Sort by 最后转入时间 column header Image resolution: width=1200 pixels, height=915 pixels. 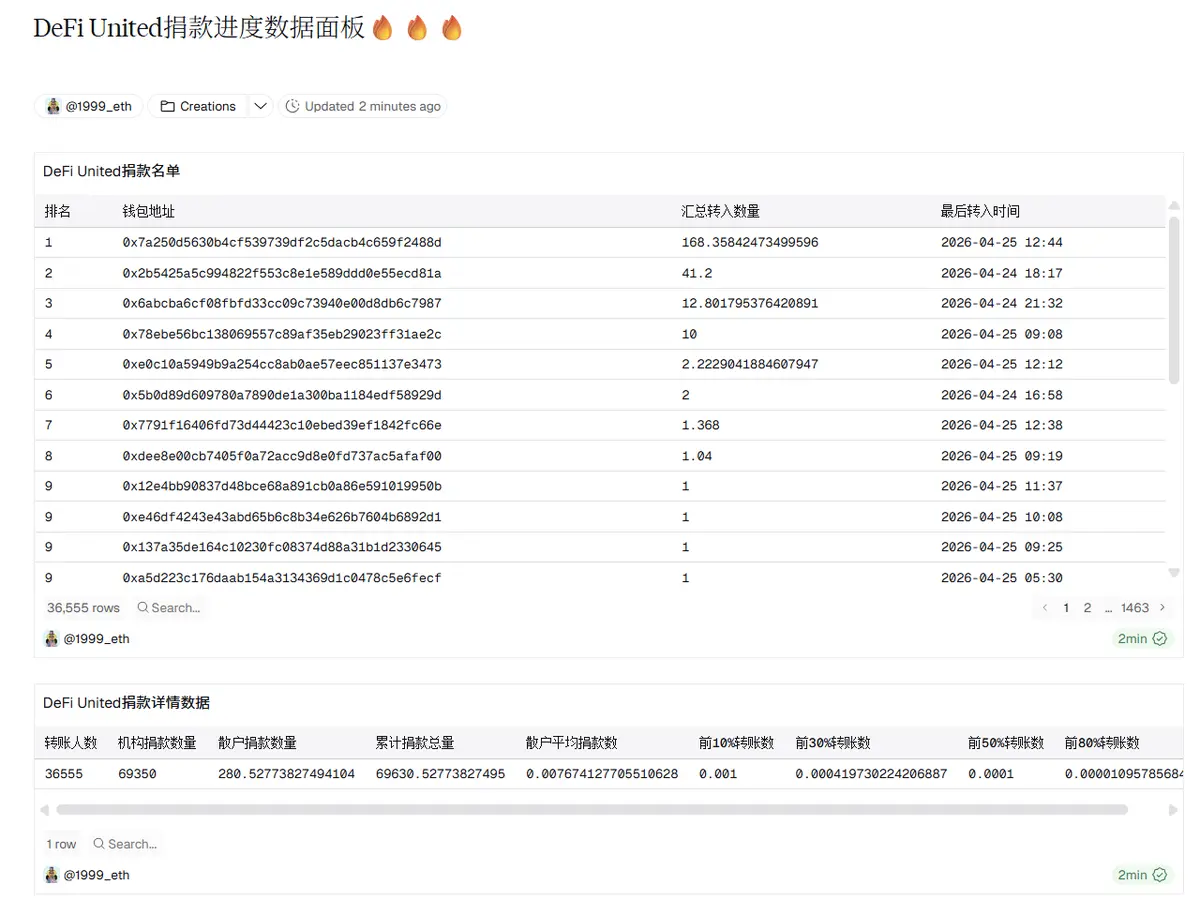pyautogui.click(x=981, y=211)
